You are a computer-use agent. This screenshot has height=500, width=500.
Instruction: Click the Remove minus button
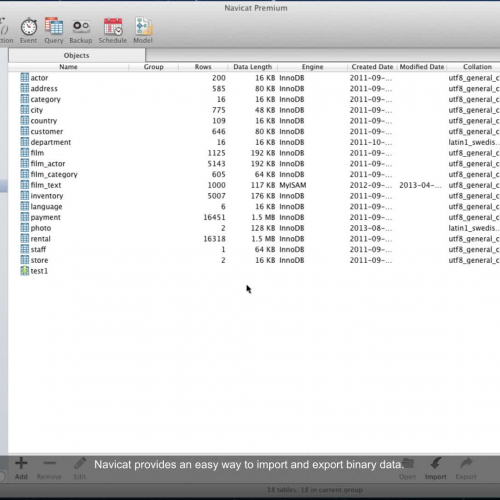pyautogui.click(x=49, y=468)
